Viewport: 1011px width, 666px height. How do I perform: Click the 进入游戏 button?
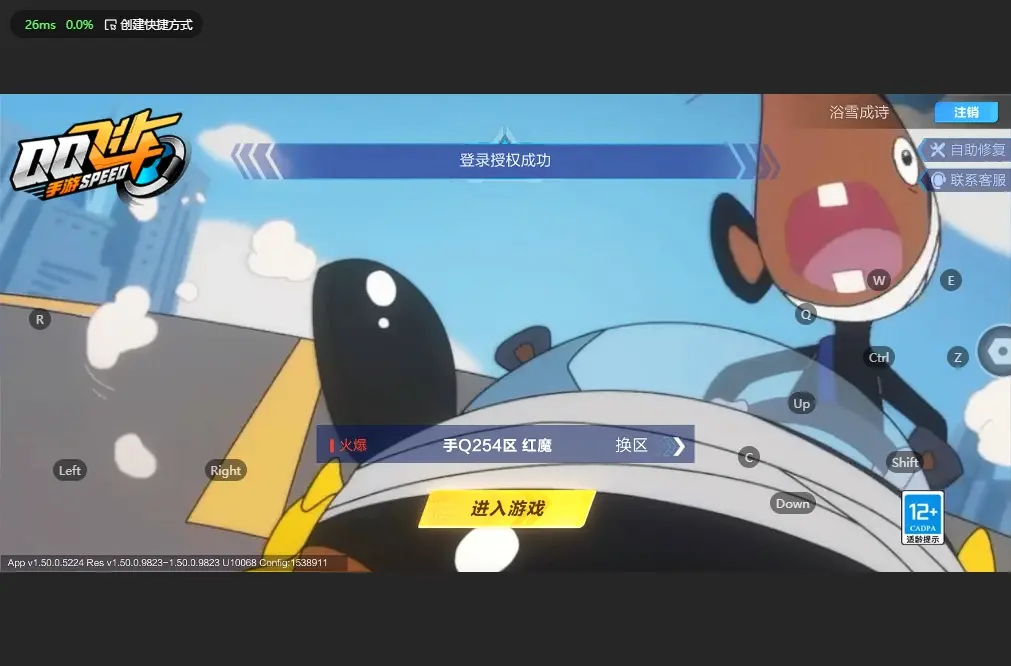pyautogui.click(x=507, y=509)
